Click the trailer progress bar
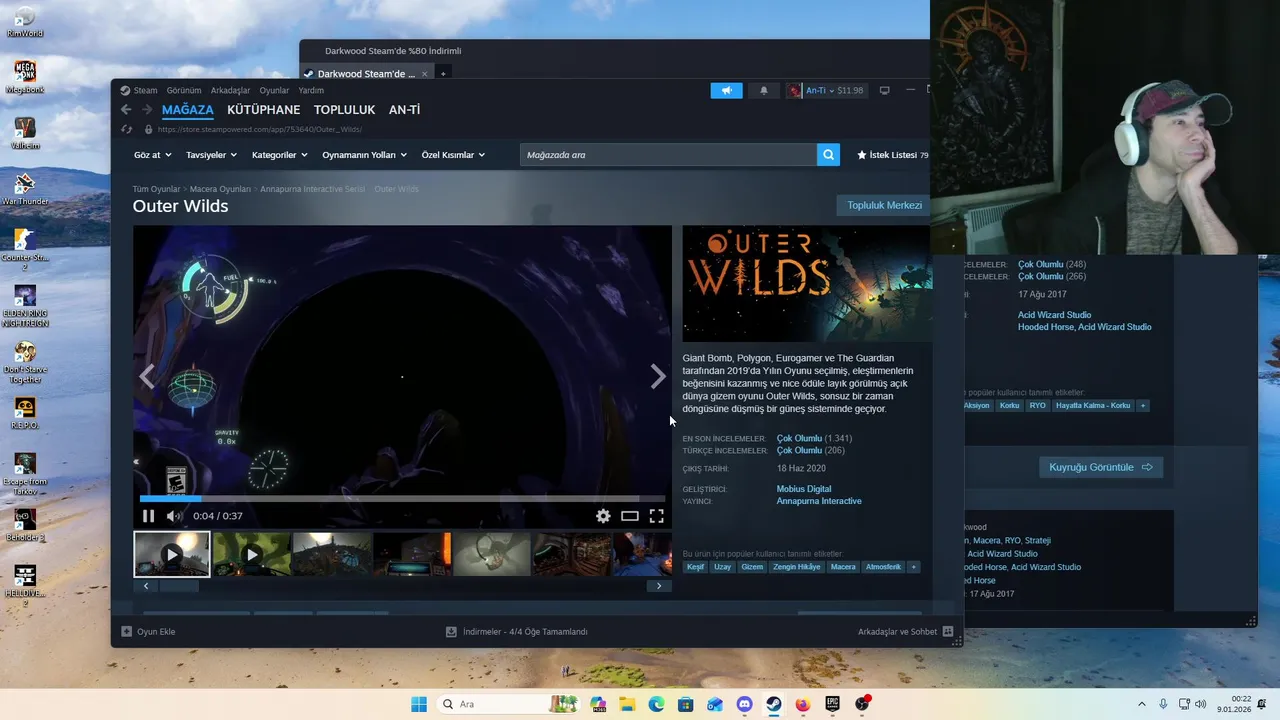Image resolution: width=1280 pixels, height=720 pixels. coord(402,498)
